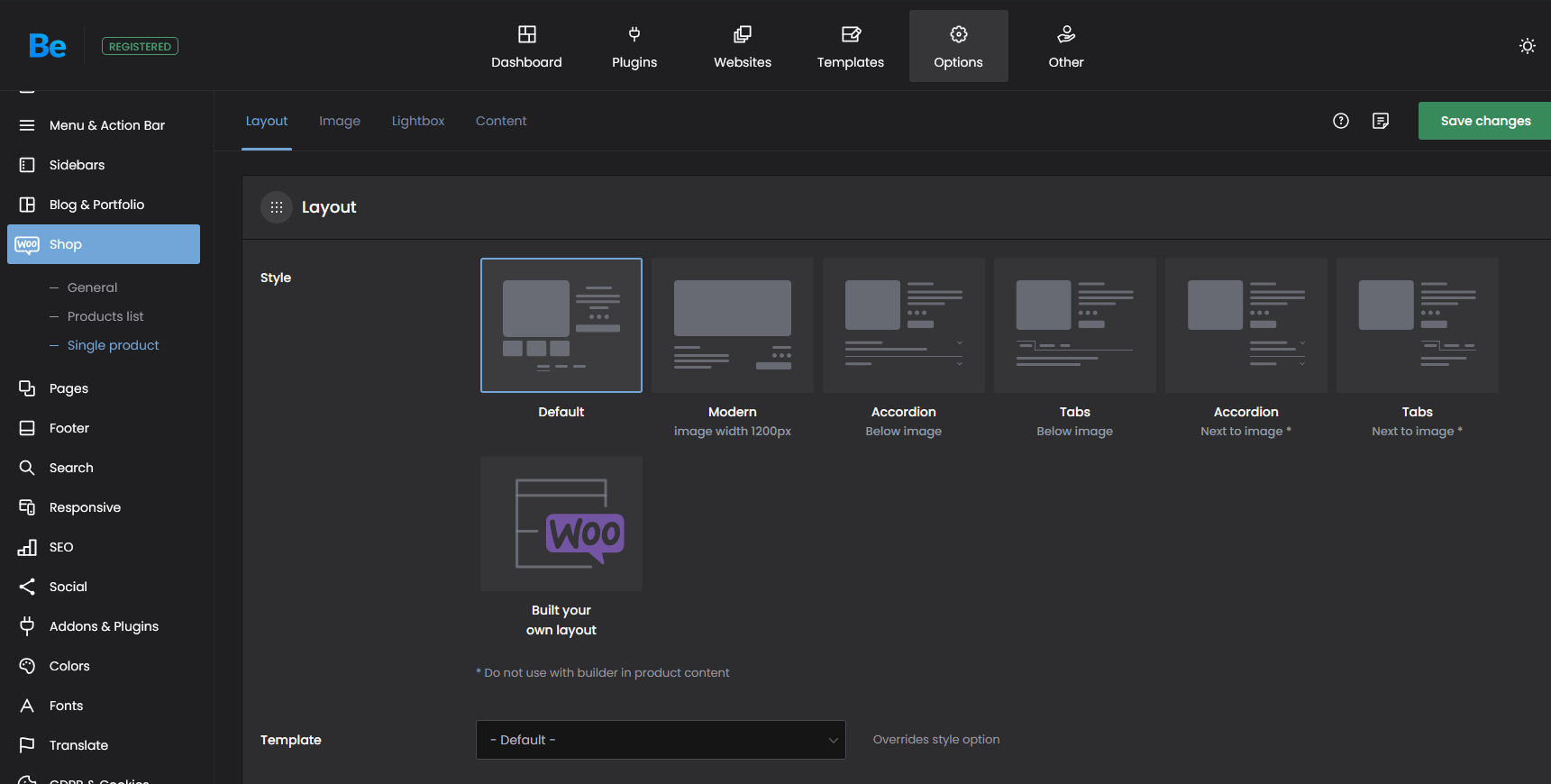
Task: Open the Dashboard section
Action: pos(526,46)
